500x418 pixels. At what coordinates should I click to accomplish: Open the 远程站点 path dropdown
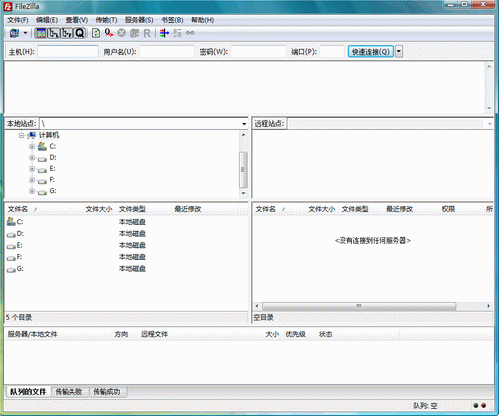489,124
